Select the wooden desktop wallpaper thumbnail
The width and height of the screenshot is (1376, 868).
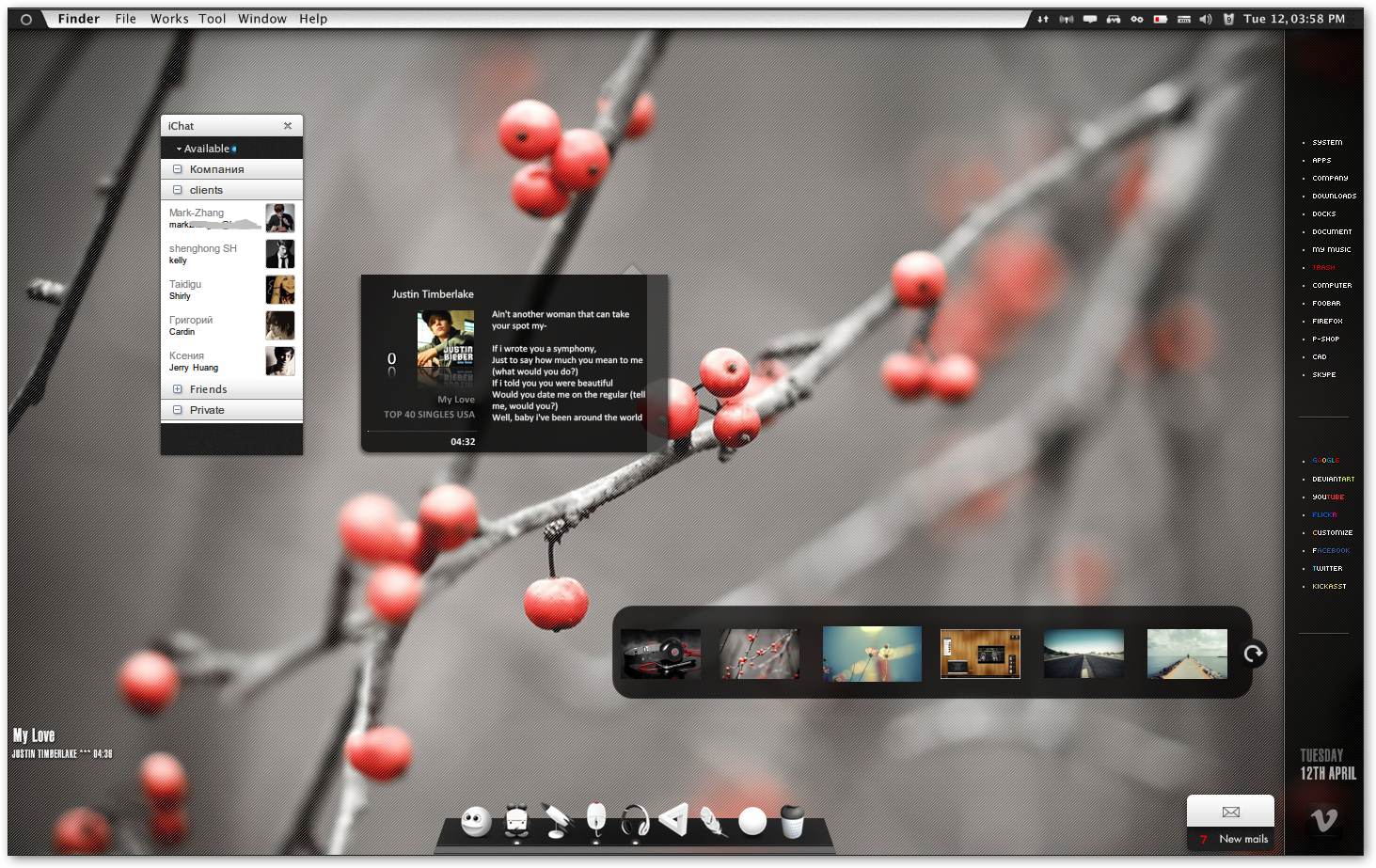coord(980,654)
